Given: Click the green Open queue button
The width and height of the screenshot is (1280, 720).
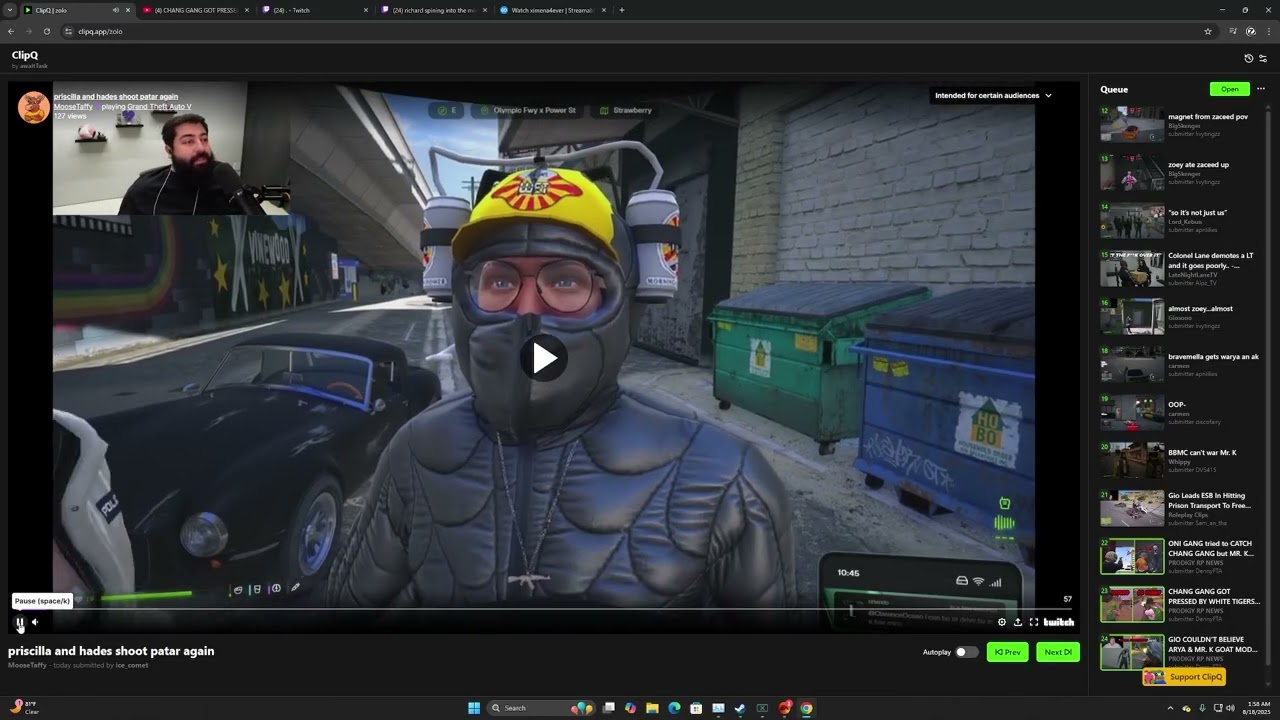Looking at the screenshot, I should click(1229, 89).
